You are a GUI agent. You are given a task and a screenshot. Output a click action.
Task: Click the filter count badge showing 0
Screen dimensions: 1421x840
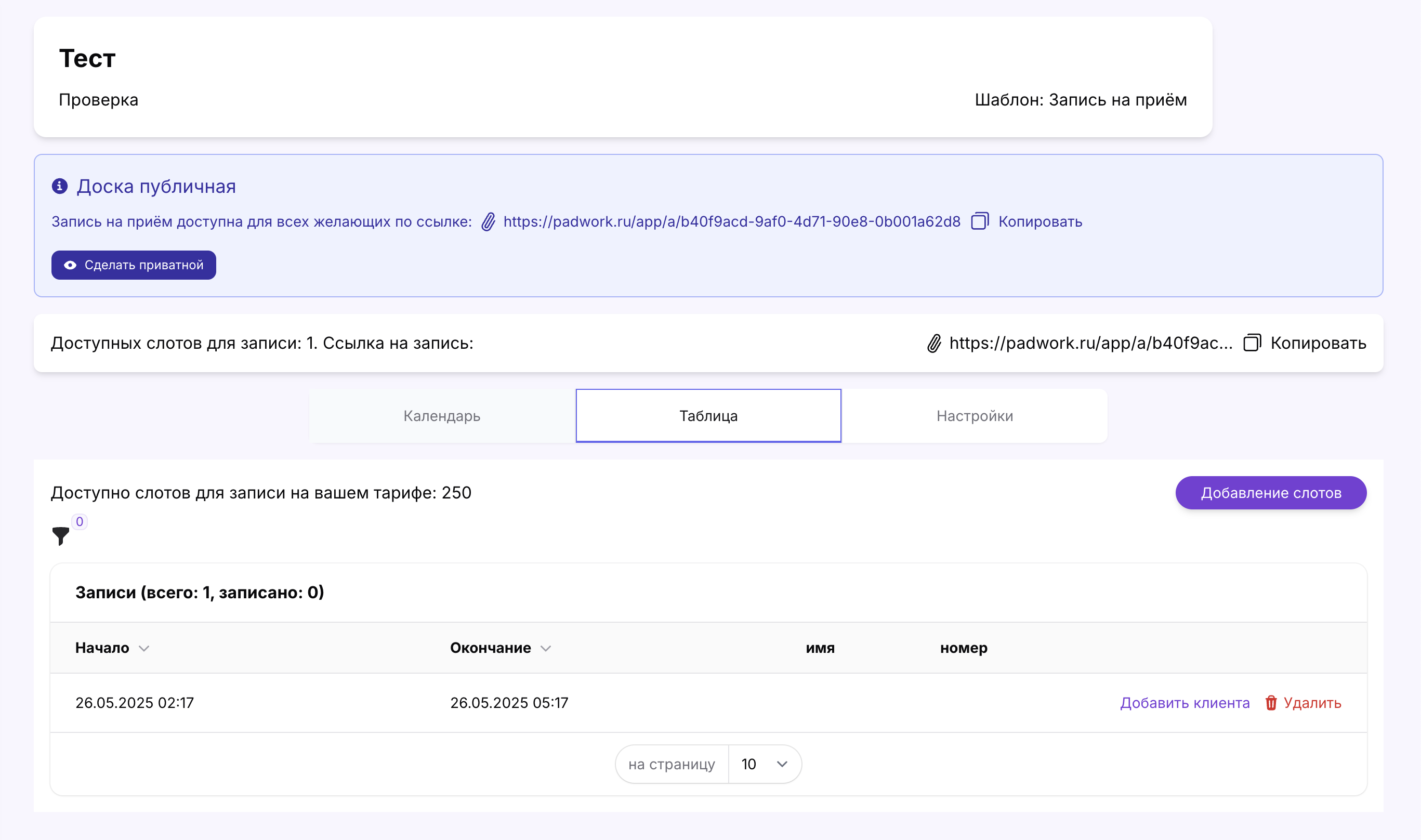[80, 521]
